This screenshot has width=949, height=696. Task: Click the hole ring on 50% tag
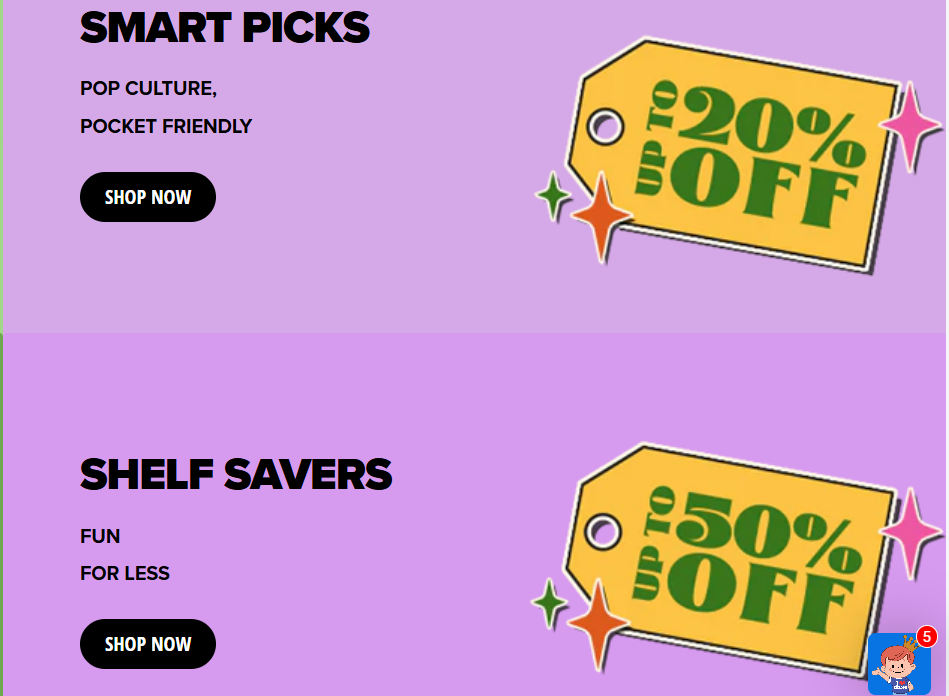pos(603,532)
